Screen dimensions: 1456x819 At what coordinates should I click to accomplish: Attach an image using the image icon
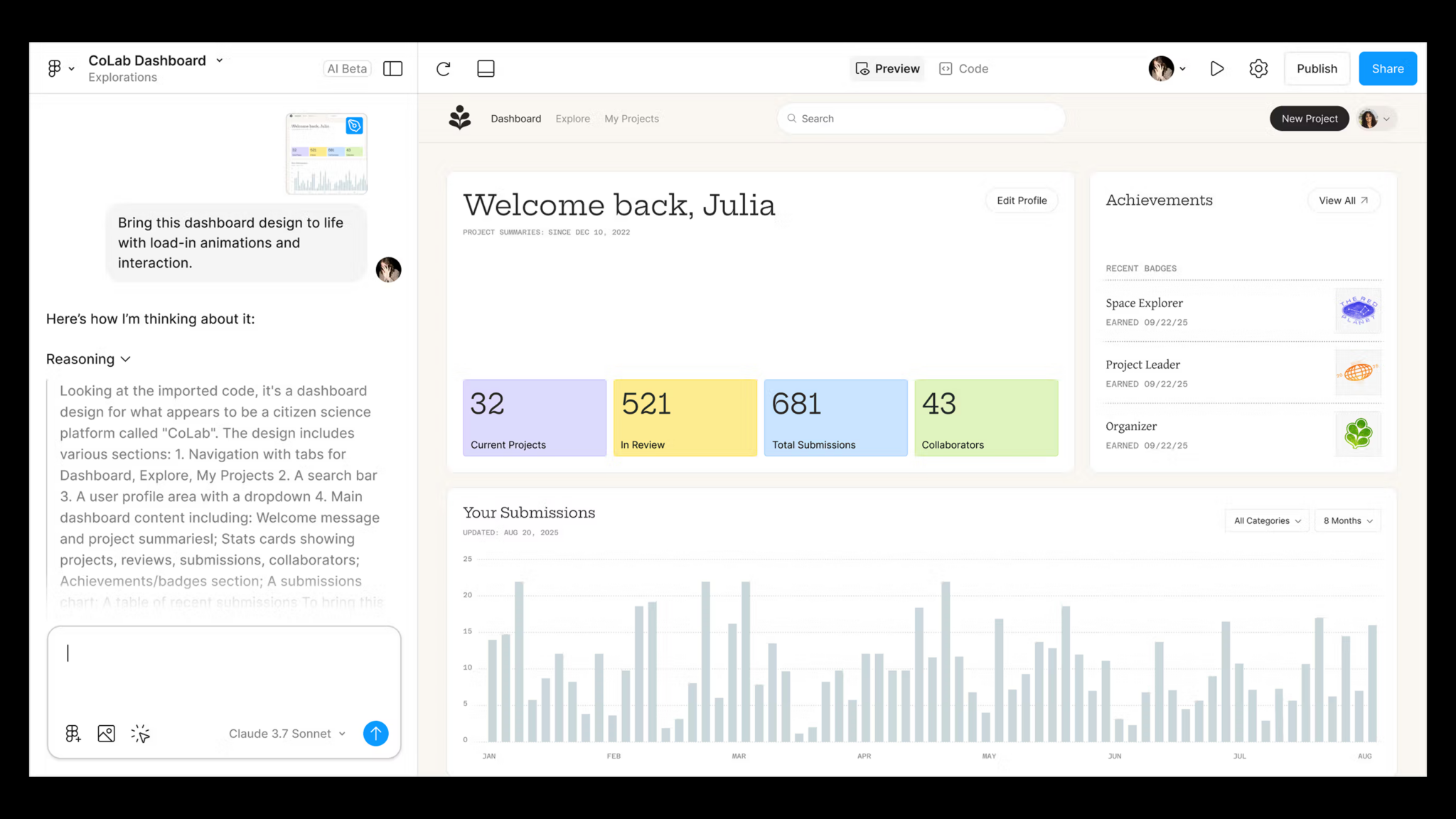[106, 733]
